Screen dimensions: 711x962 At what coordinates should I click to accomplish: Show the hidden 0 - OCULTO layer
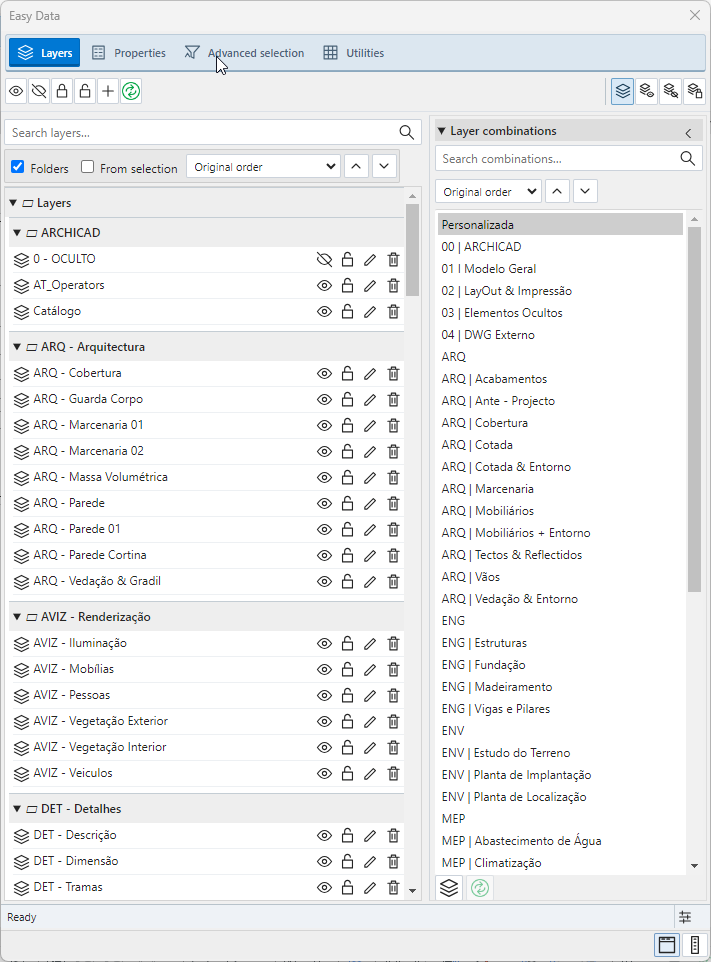(x=324, y=260)
